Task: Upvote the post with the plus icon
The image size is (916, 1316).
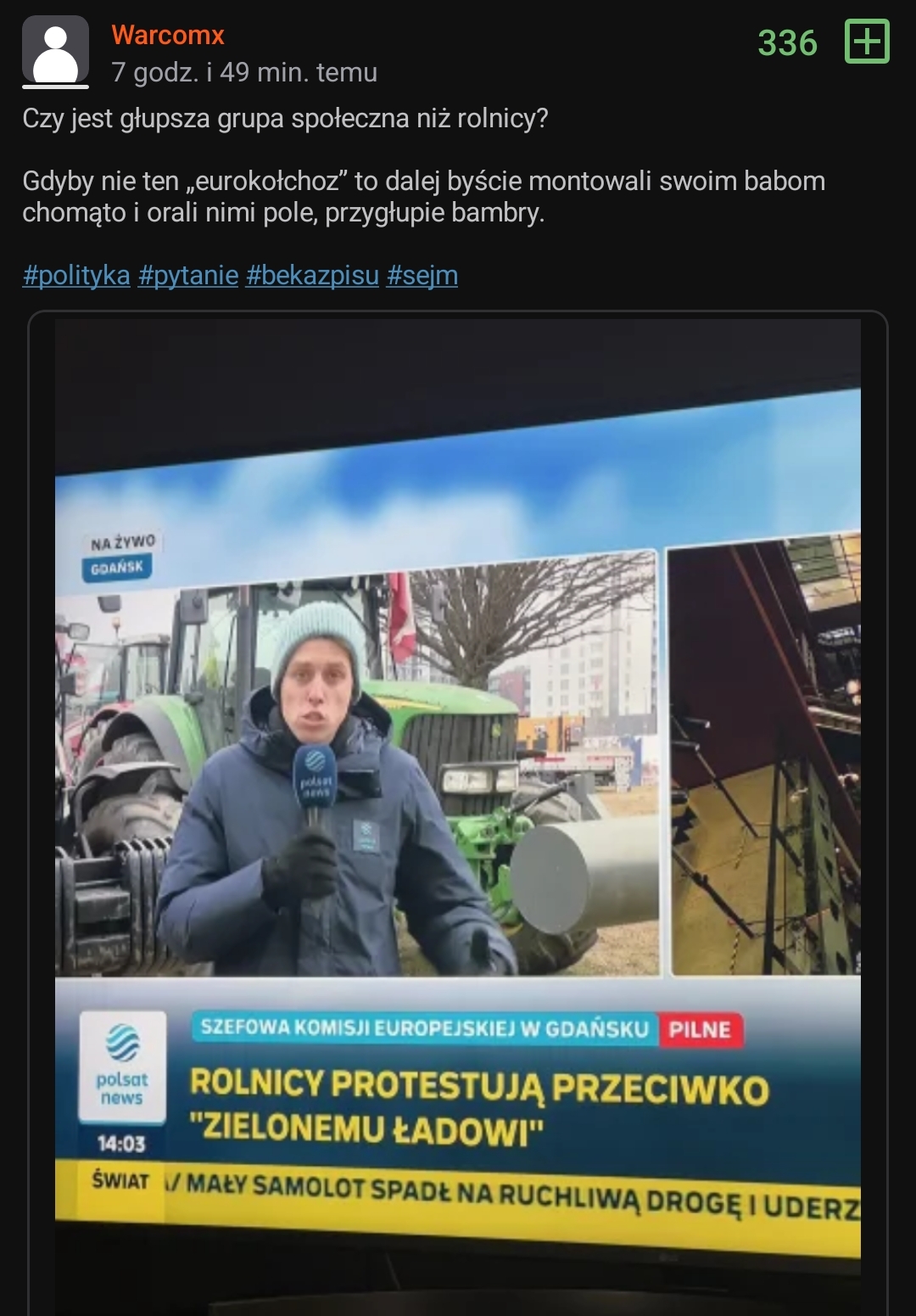Action: coord(867,42)
